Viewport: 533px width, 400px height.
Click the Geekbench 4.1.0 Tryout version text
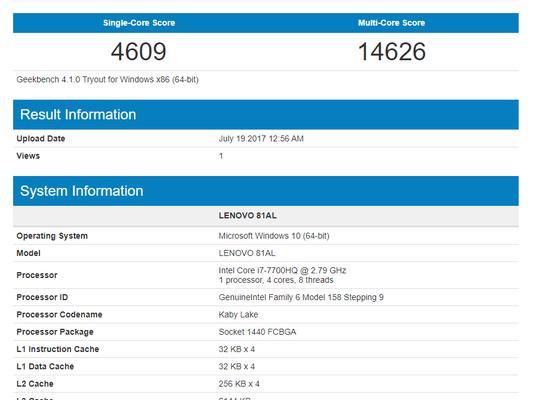point(107,80)
